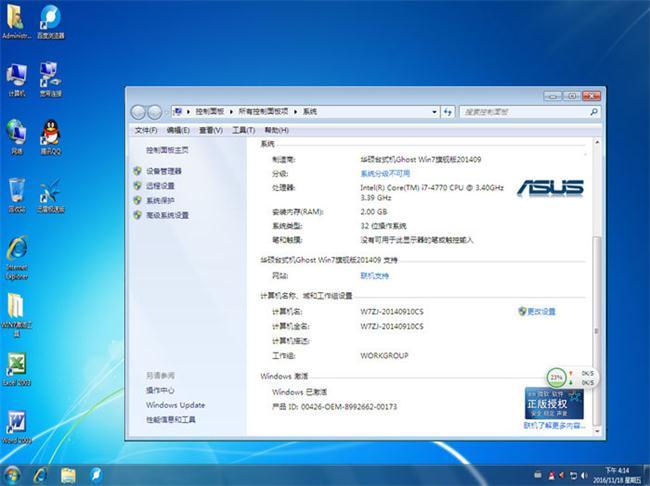Open the Excel 2003 desktop shortcut
650x486 pixels.
coord(17,366)
